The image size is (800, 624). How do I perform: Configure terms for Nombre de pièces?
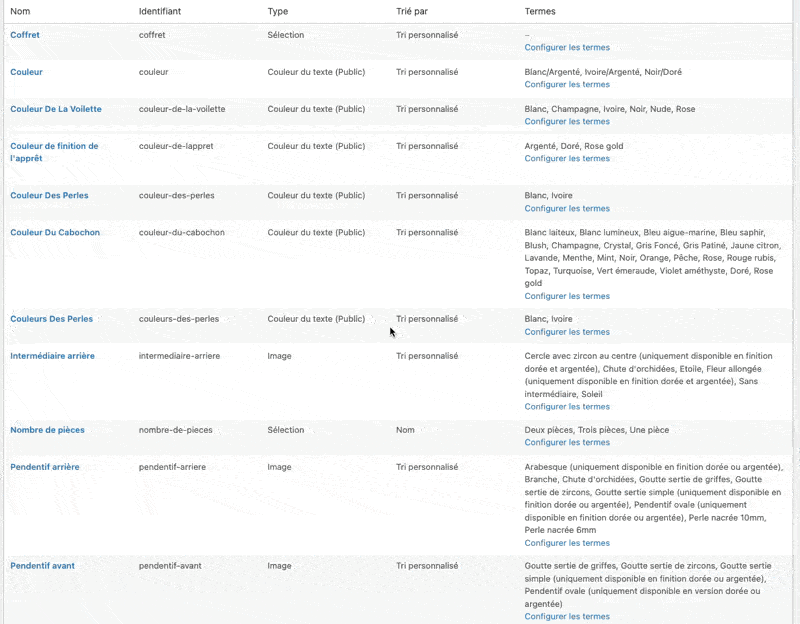(567, 442)
